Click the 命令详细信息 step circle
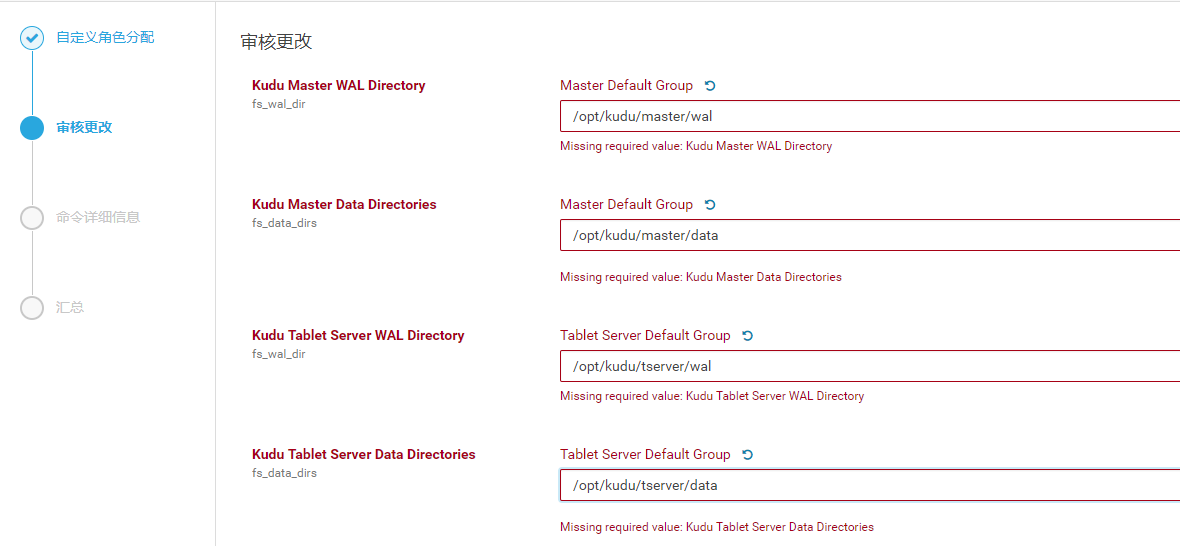The image size is (1180, 546). [x=32, y=218]
